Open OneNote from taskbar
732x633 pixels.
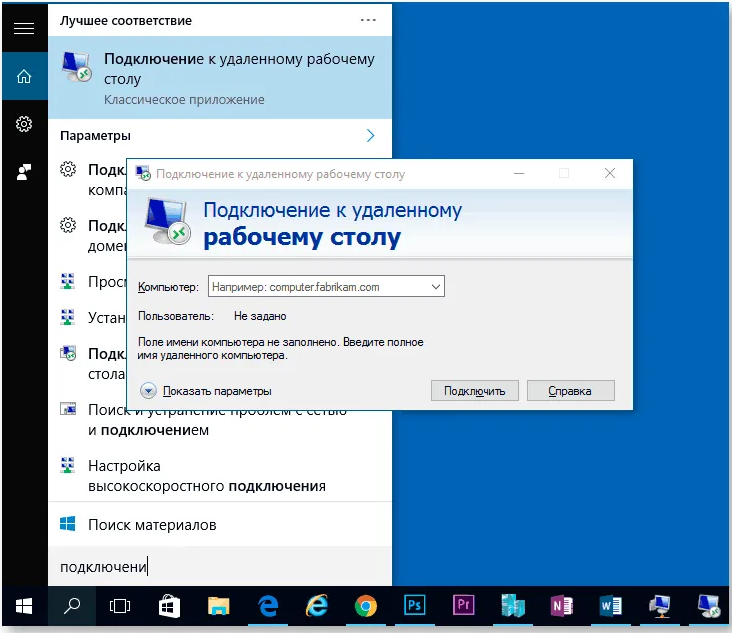[562, 606]
